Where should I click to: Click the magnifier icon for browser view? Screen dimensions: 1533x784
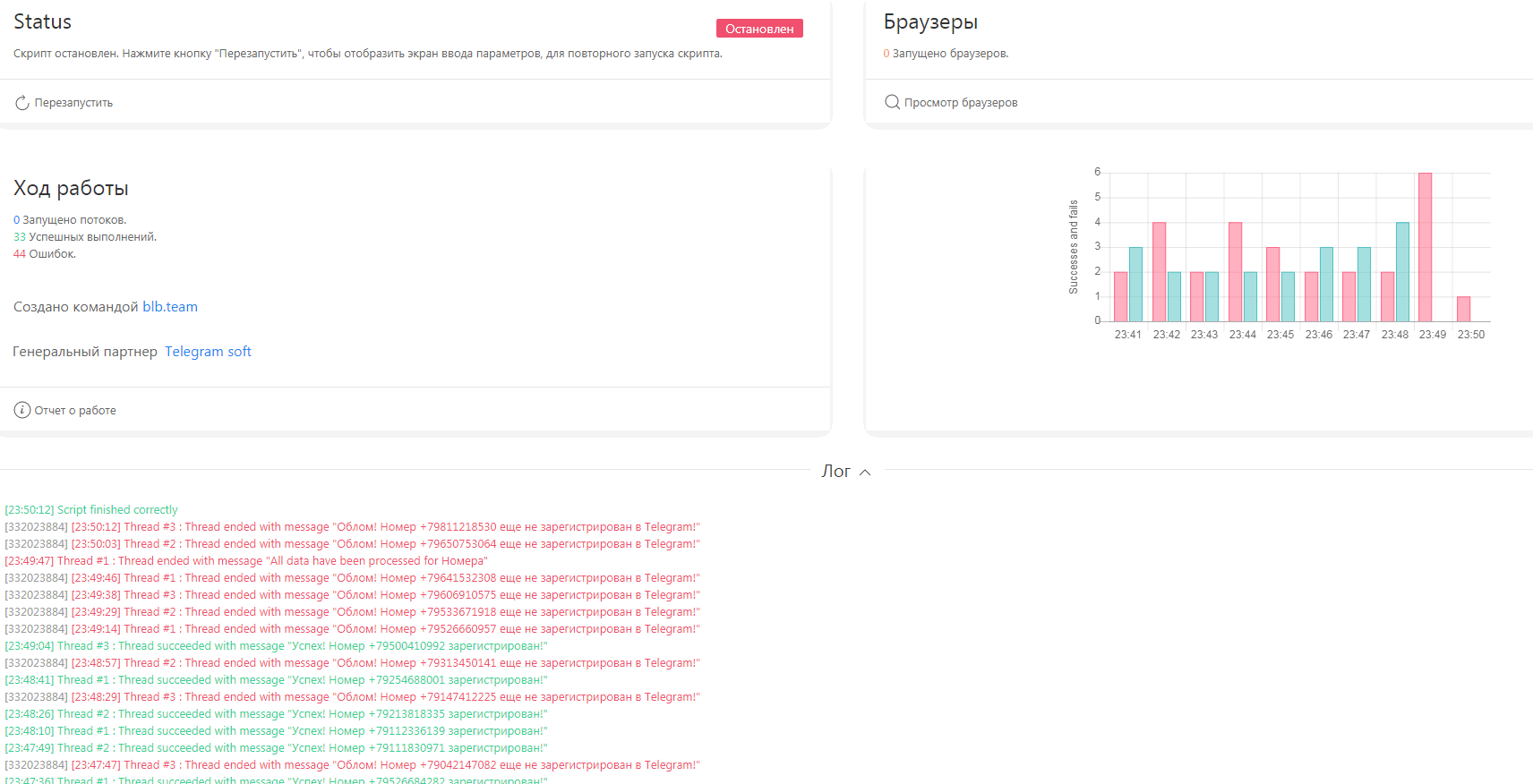892,102
